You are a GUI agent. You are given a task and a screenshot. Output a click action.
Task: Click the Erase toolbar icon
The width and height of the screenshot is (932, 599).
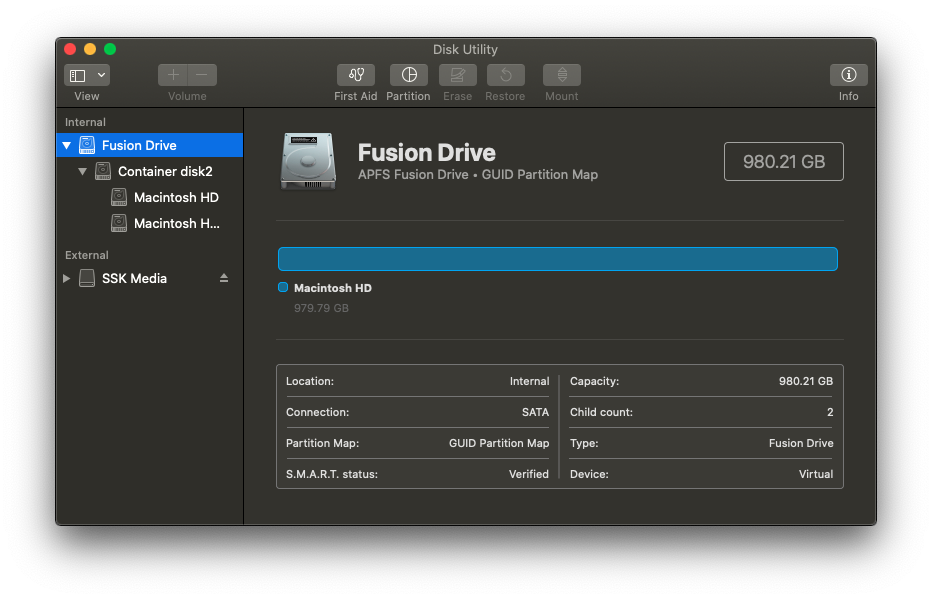pos(457,75)
